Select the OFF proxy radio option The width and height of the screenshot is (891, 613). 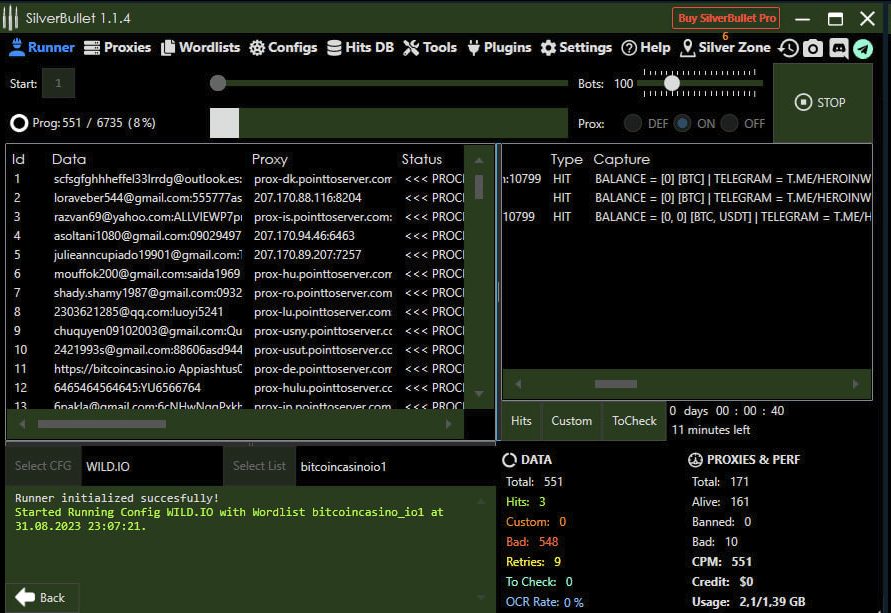tap(730, 124)
